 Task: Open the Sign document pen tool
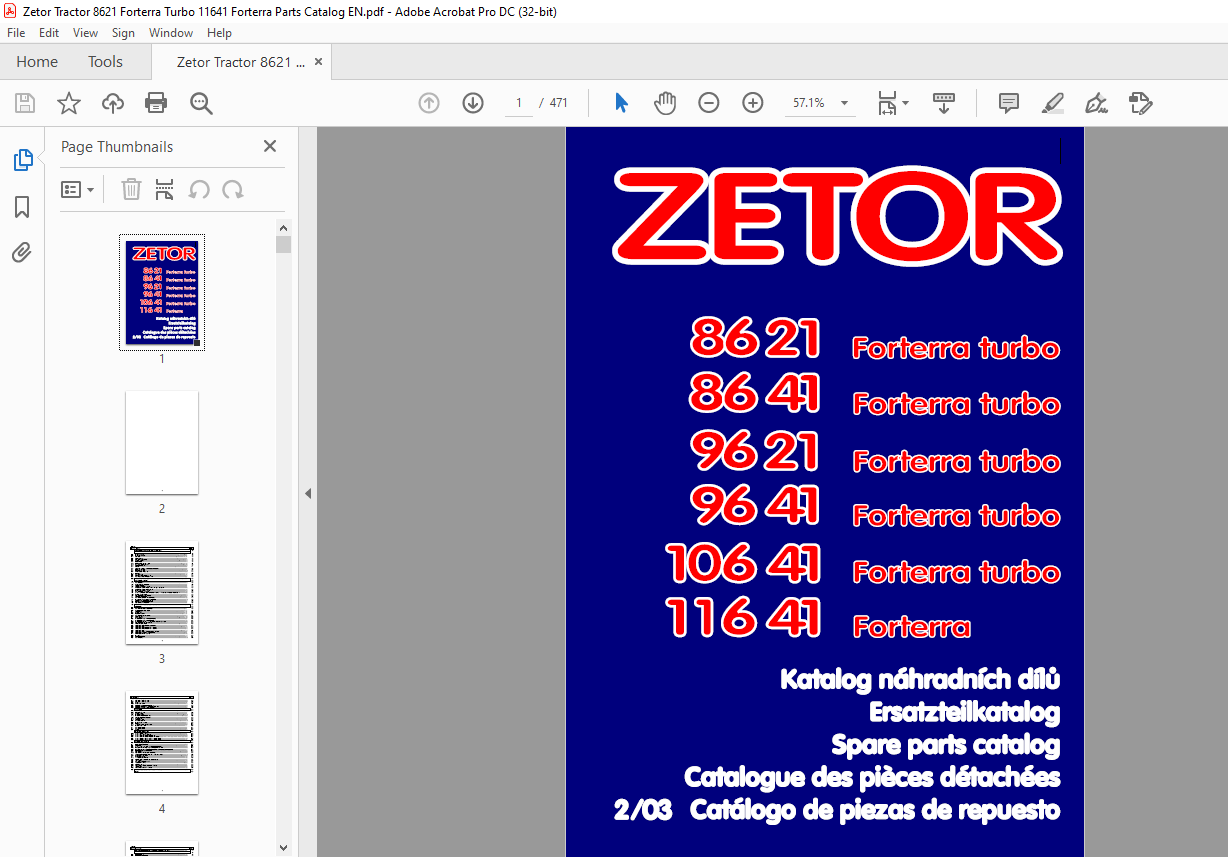1097,103
